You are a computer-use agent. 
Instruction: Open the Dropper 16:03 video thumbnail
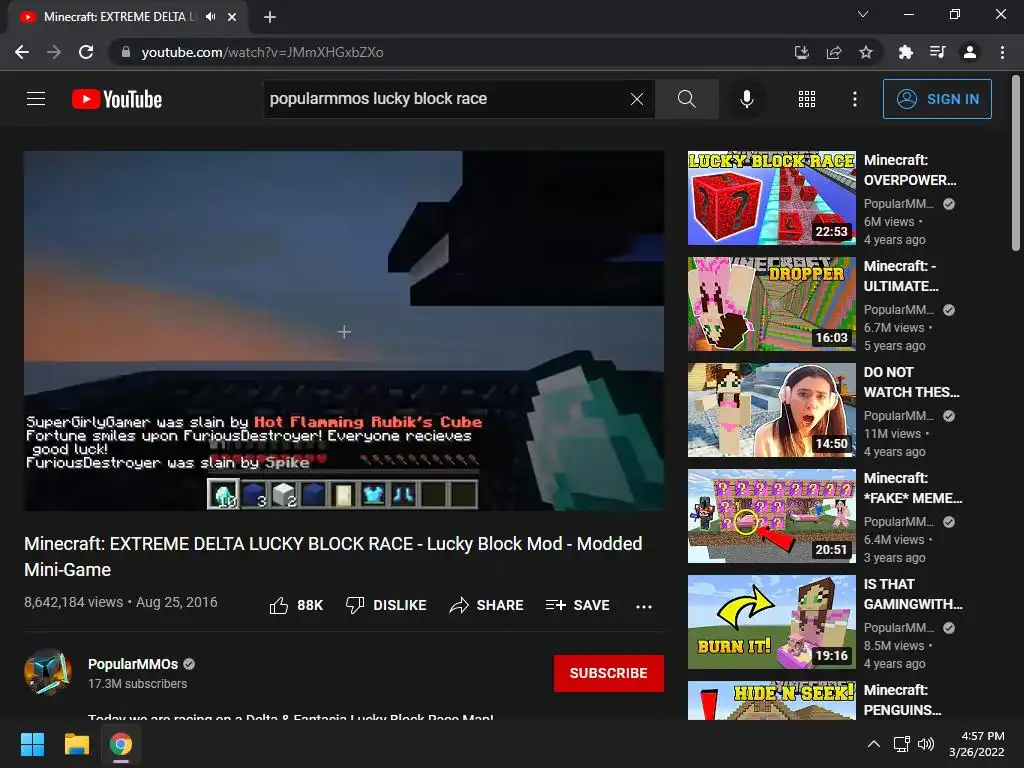(x=771, y=304)
